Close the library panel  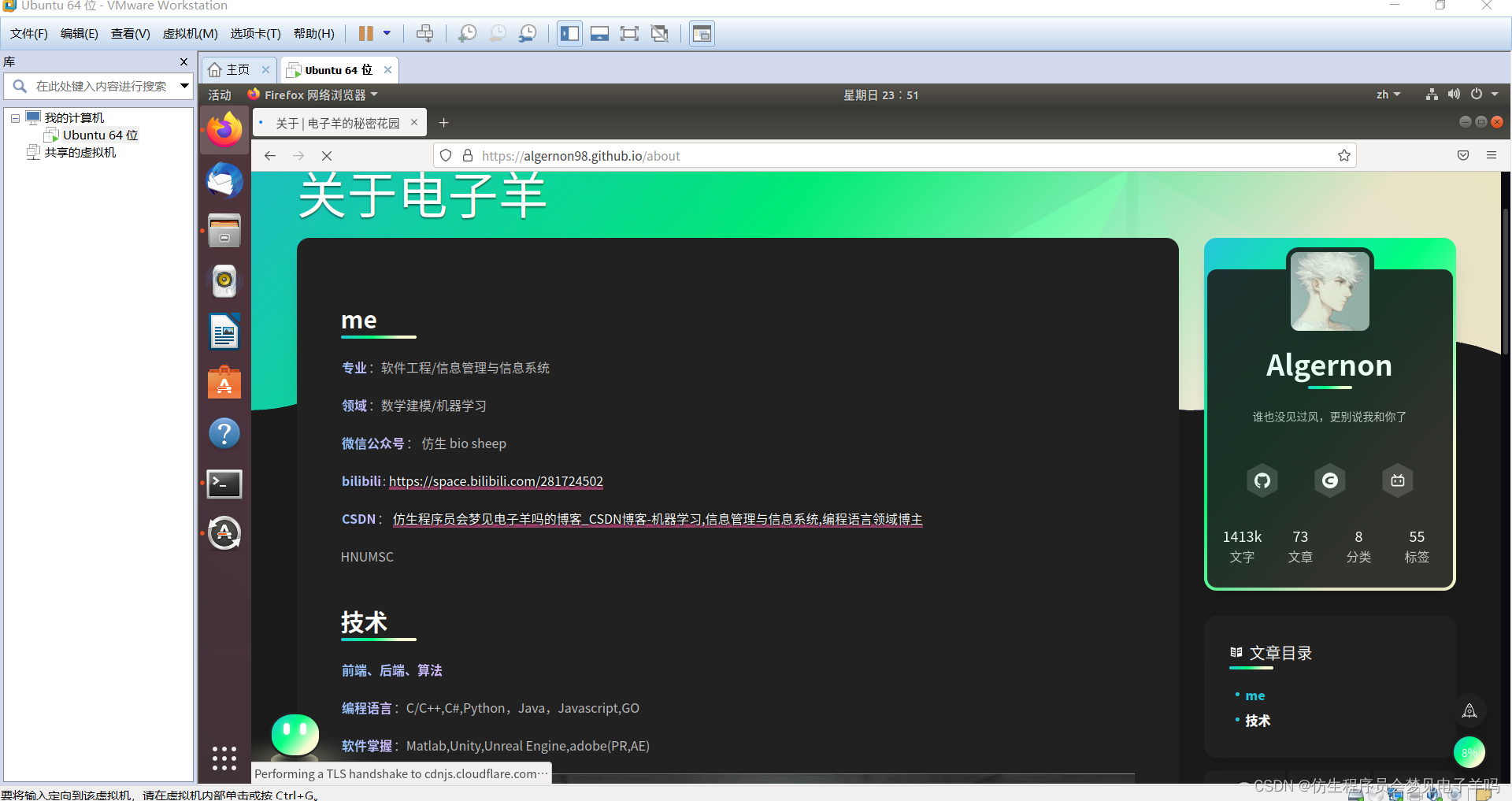[x=183, y=61]
